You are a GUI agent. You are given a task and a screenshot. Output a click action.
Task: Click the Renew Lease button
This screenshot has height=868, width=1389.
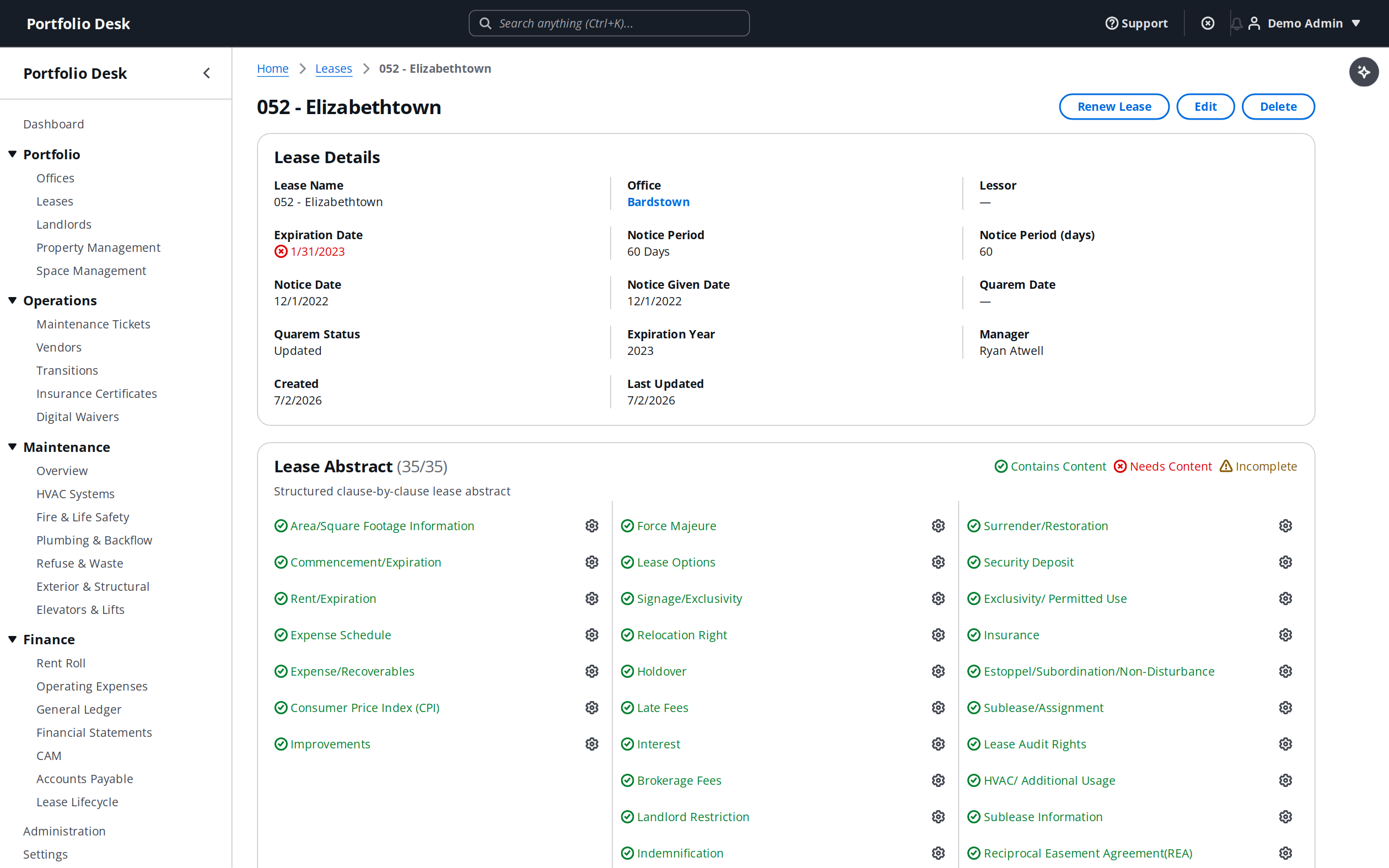coord(1113,107)
